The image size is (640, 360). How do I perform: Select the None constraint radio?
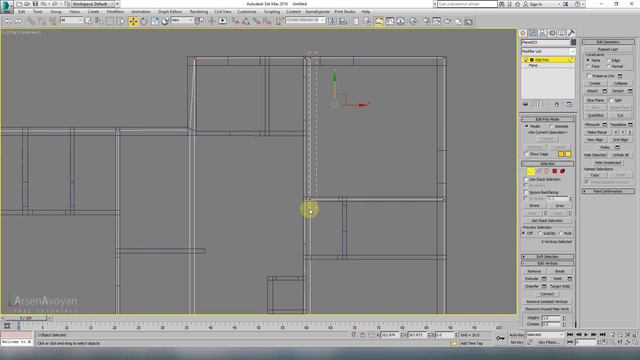tap(588, 60)
